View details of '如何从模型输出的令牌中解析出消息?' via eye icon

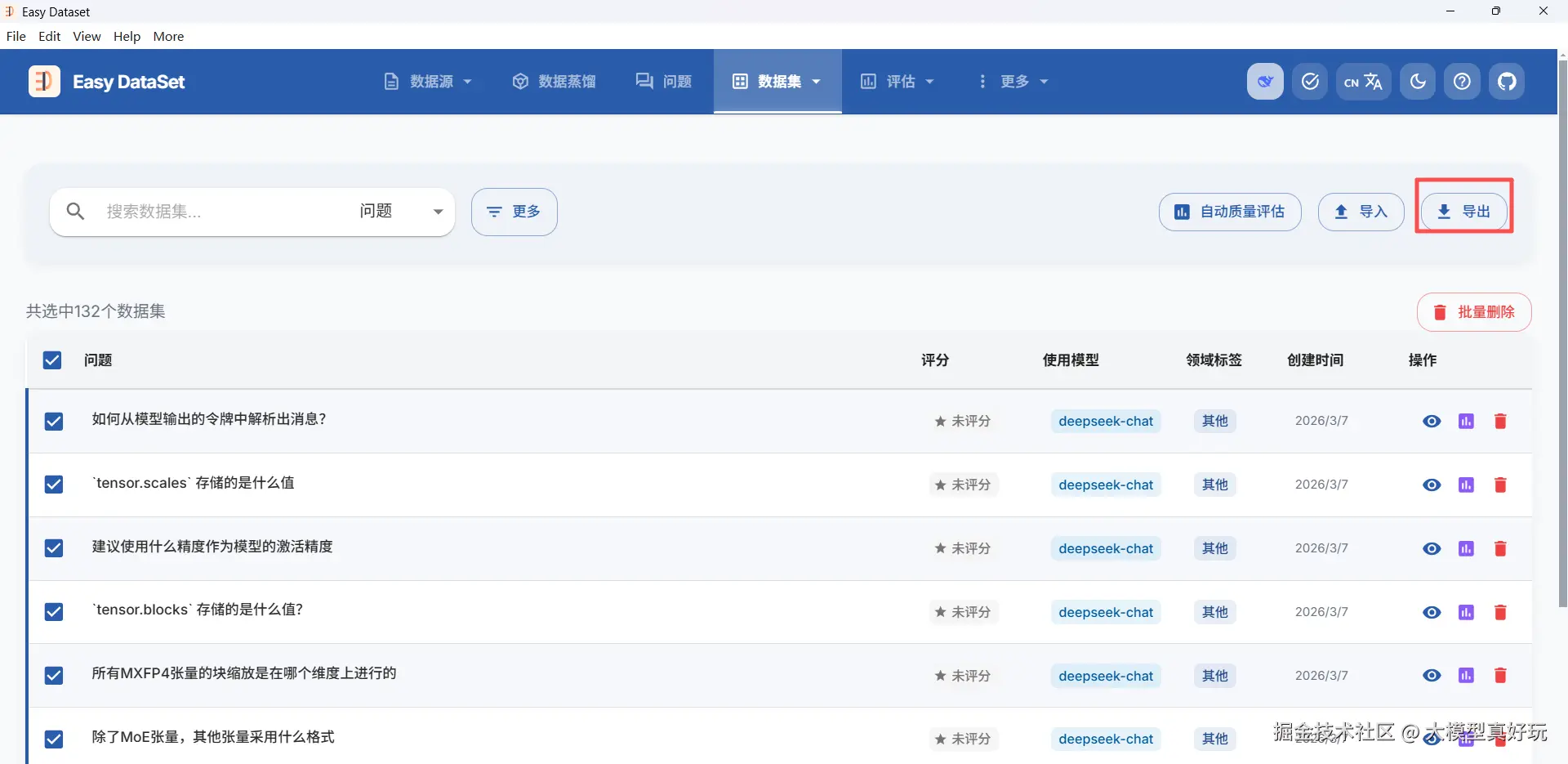pos(1432,422)
